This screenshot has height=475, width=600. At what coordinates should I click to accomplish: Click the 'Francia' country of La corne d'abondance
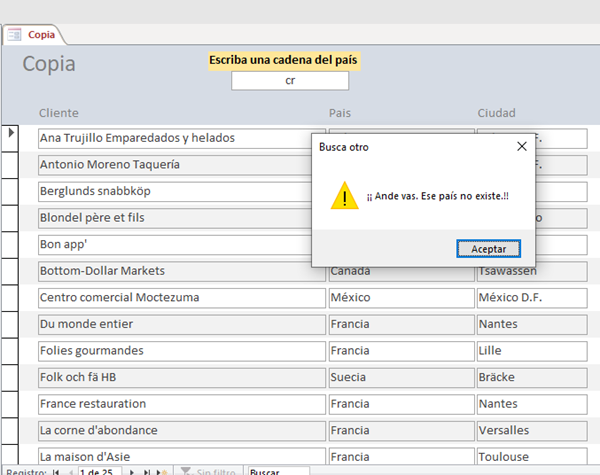[401, 431]
